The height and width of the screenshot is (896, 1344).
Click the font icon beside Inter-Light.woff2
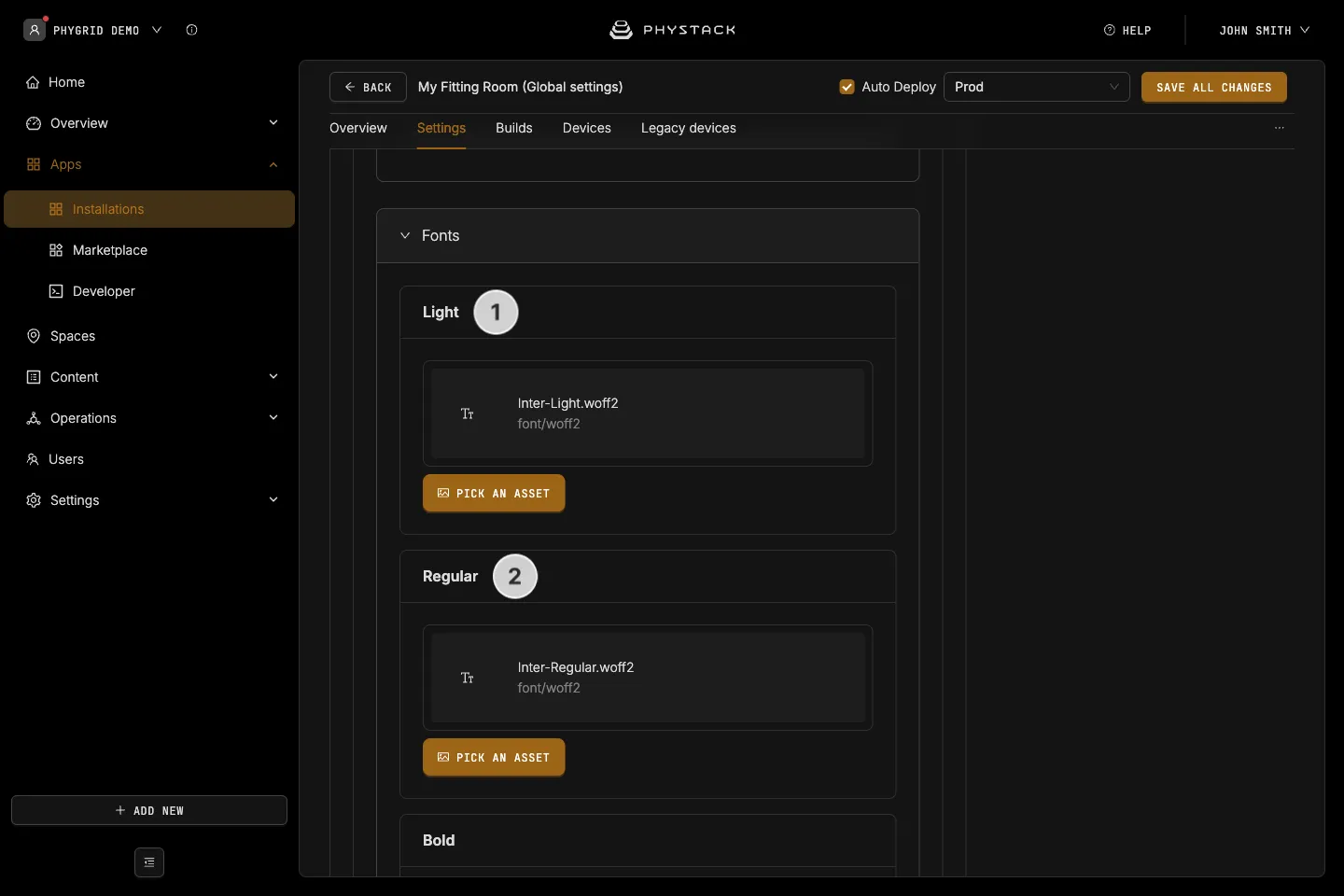468,413
